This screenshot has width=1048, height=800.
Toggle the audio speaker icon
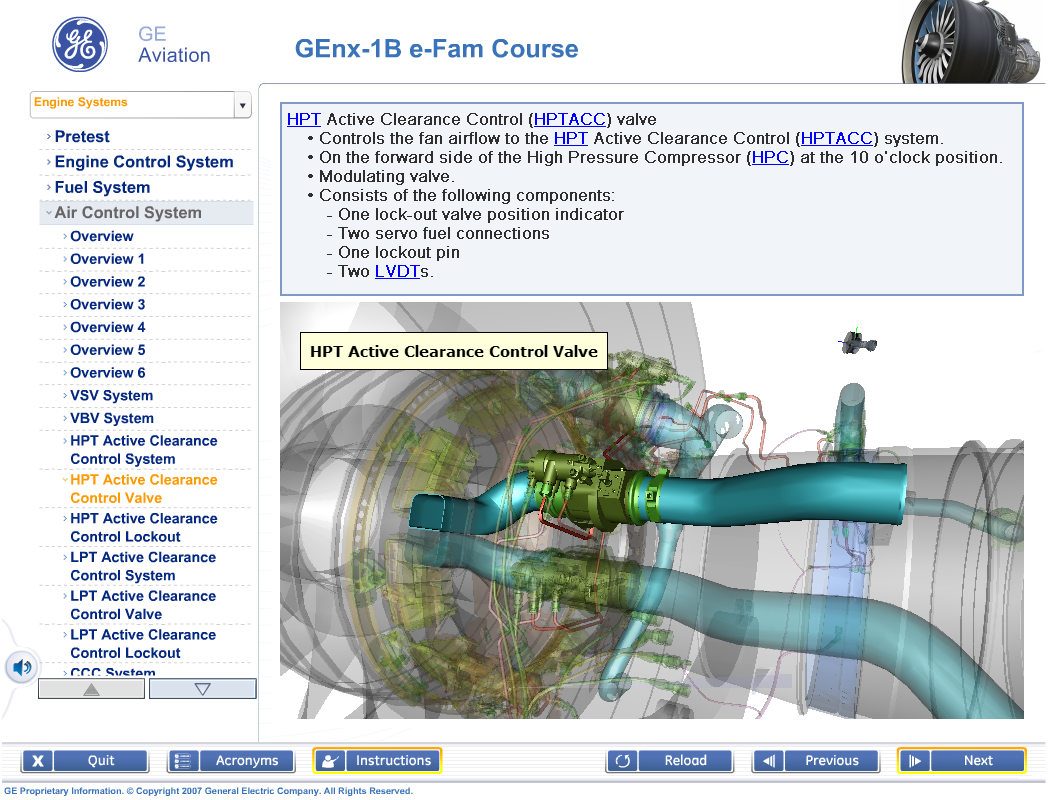point(22,667)
